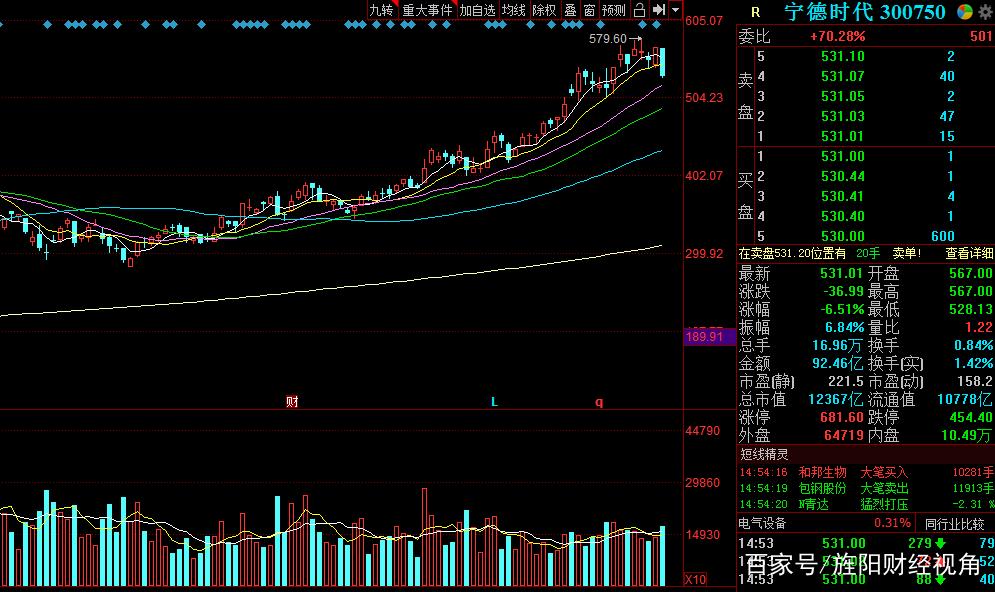
Task: Toggle 叠 overlay mode
Action: click(570, 10)
